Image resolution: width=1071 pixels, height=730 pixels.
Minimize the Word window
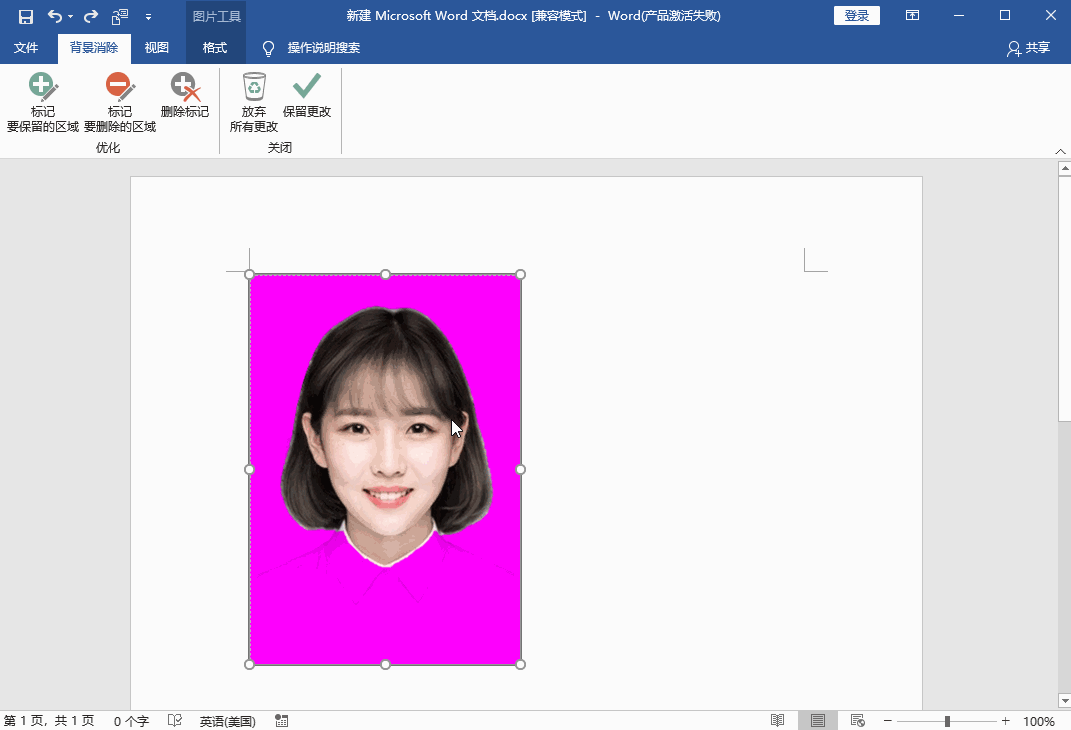pyautogui.click(x=959, y=16)
